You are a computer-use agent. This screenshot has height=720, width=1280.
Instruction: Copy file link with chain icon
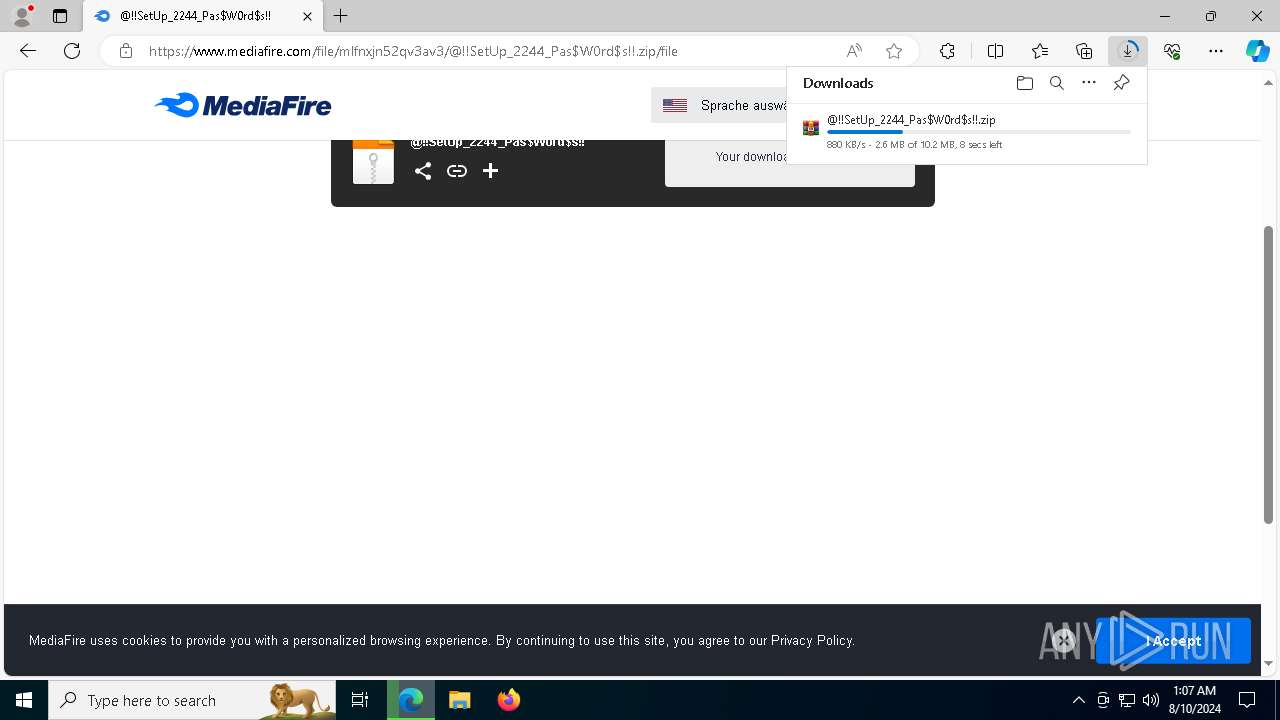point(457,171)
